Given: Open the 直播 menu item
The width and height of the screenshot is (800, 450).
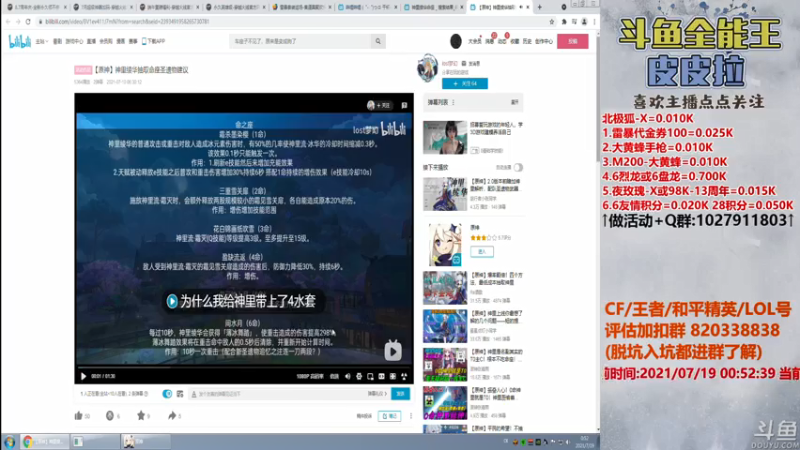Looking at the screenshot, I should (91, 41).
